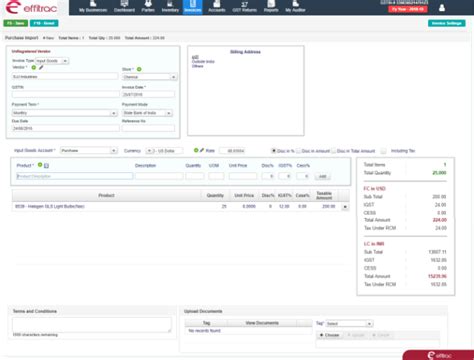Toggle the Including Tax checkbox
This screenshot has height=360, width=474.
pos(383,151)
